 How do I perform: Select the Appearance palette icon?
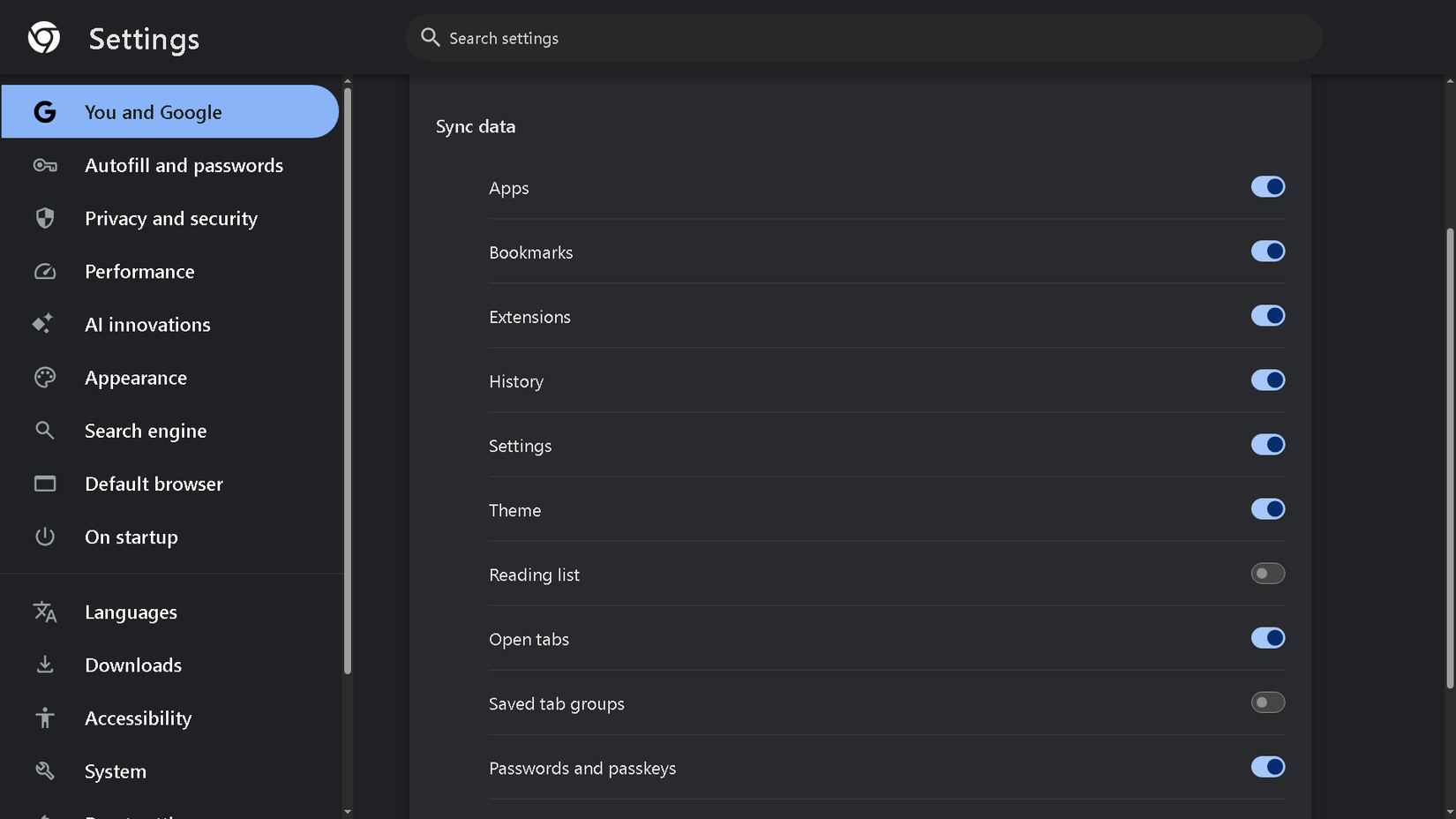click(44, 377)
